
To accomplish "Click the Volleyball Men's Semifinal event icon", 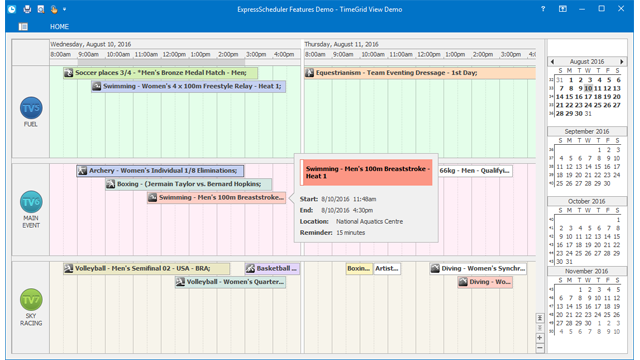I will [x=69, y=269].
